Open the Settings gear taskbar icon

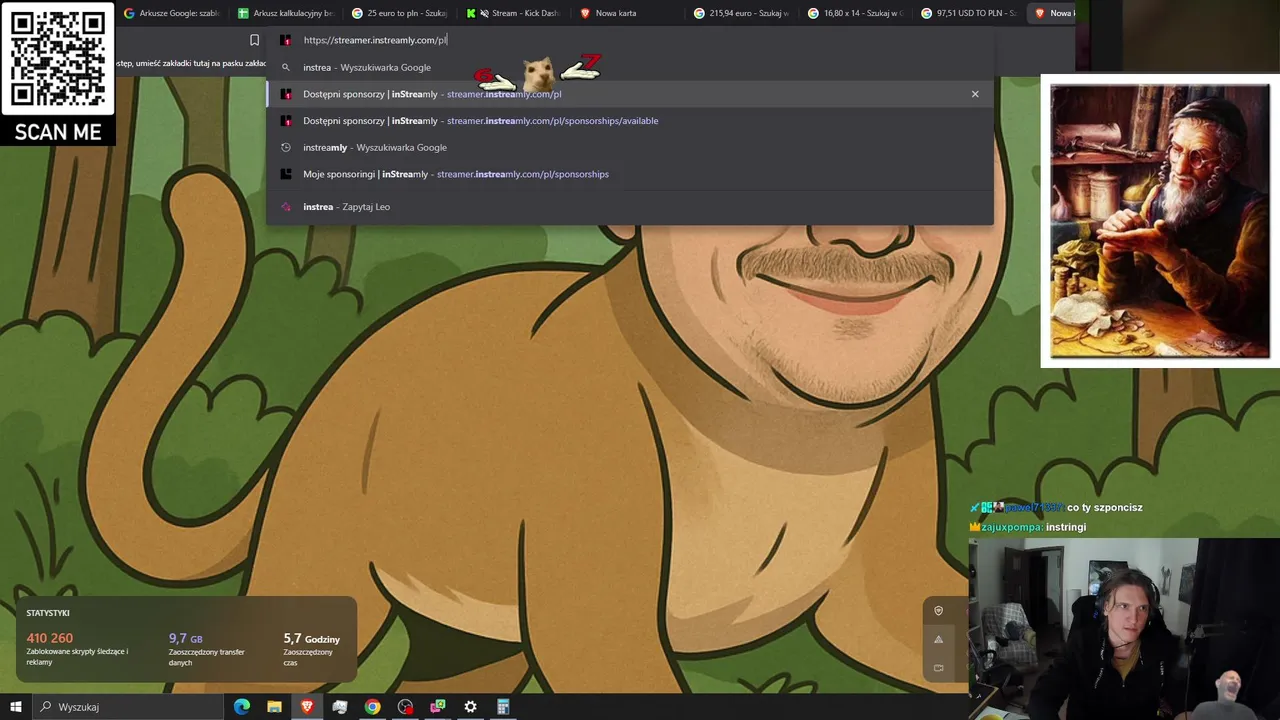(470, 707)
